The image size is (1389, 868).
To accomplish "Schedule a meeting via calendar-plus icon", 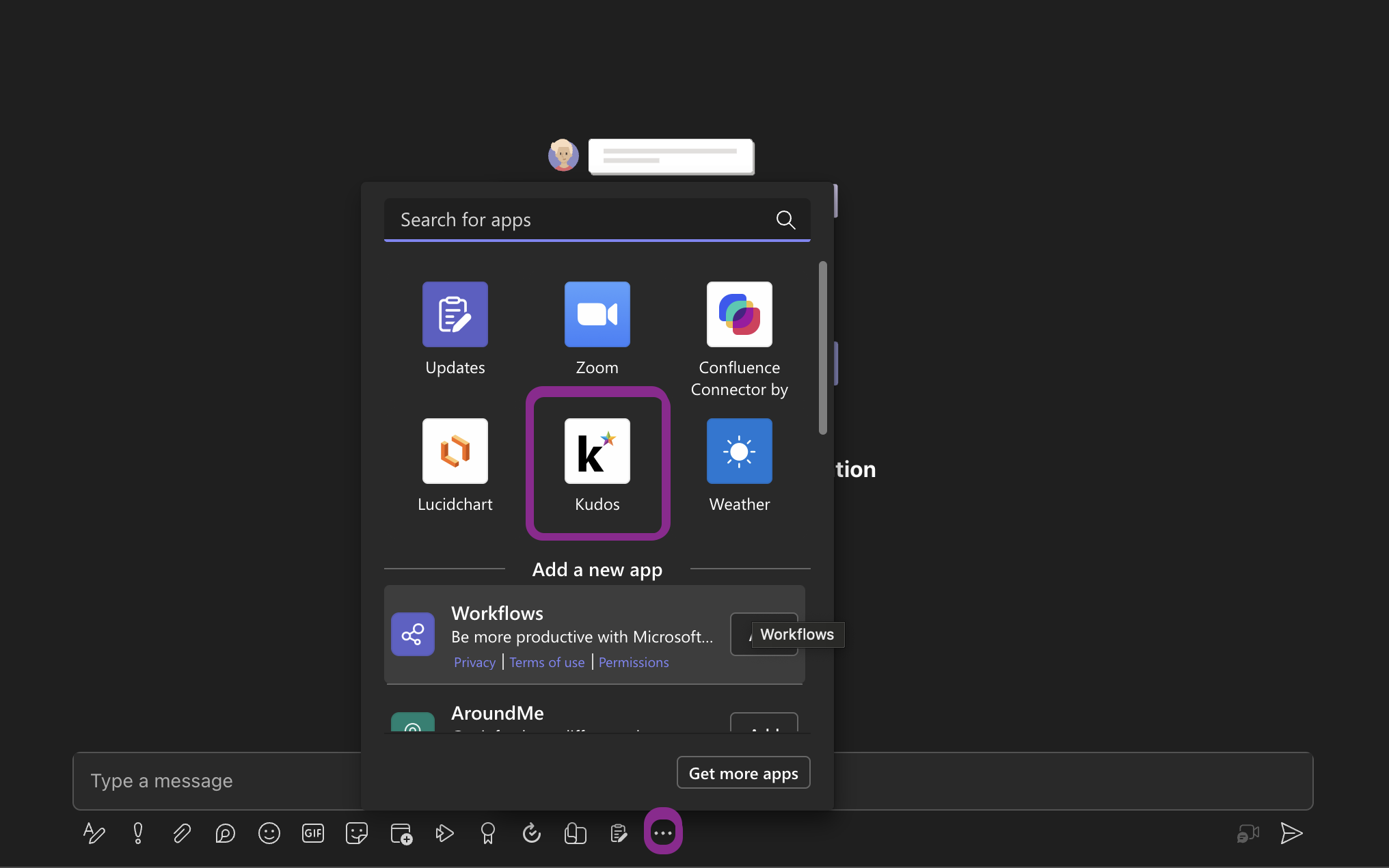I will tap(401, 833).
